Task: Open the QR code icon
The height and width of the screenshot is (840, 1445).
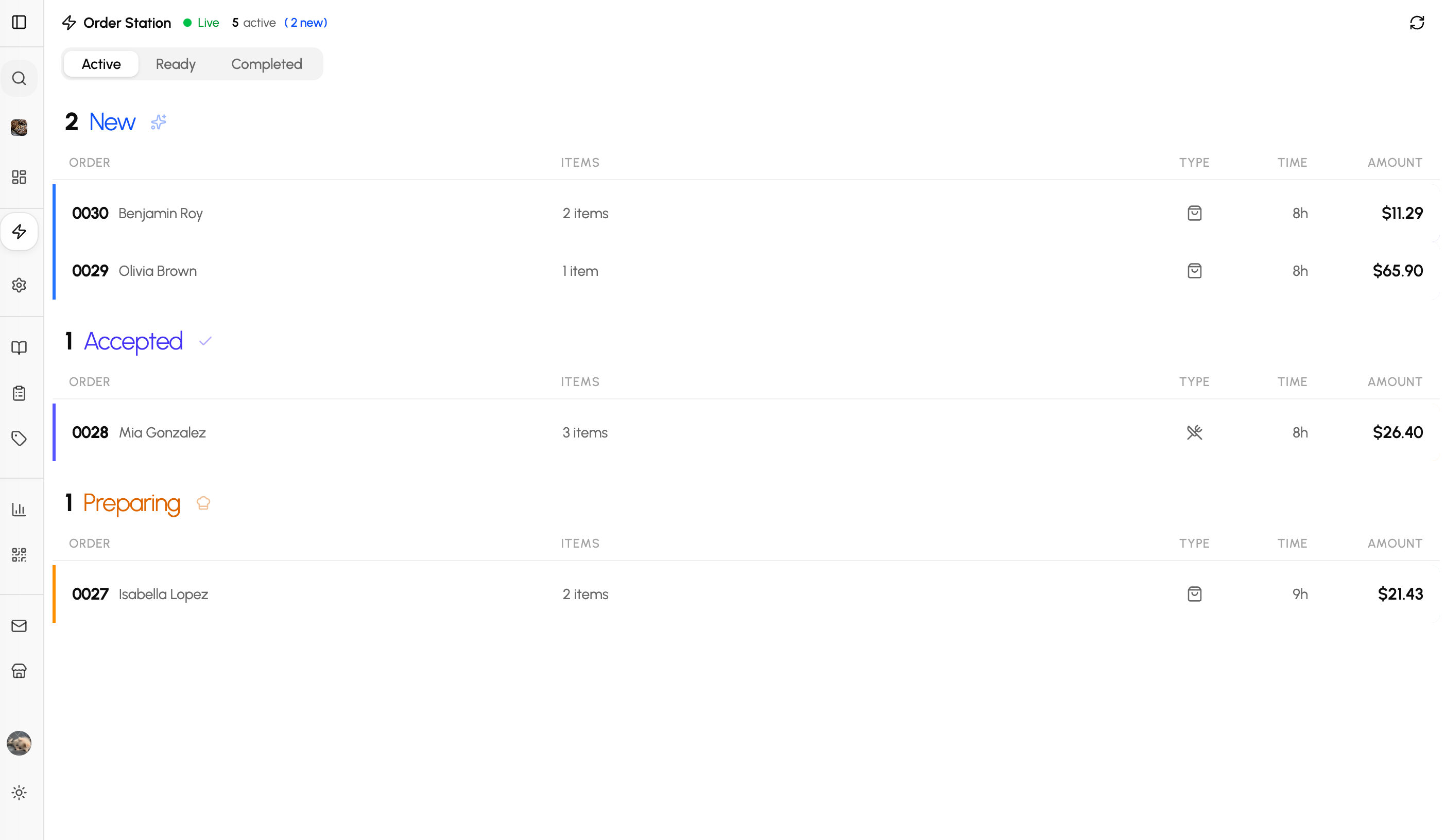Action: pyautogui.click(x=19, y=555)
